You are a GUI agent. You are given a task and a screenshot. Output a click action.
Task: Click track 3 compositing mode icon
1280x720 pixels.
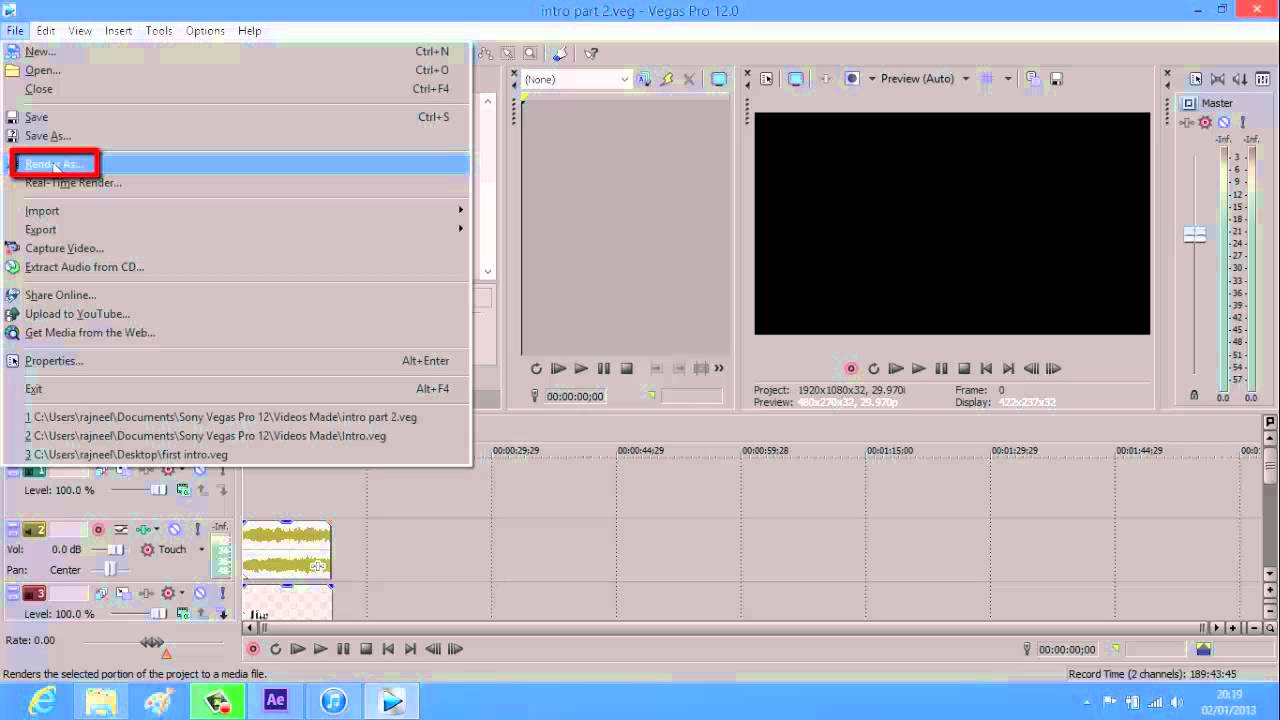(x=183, y=614)
